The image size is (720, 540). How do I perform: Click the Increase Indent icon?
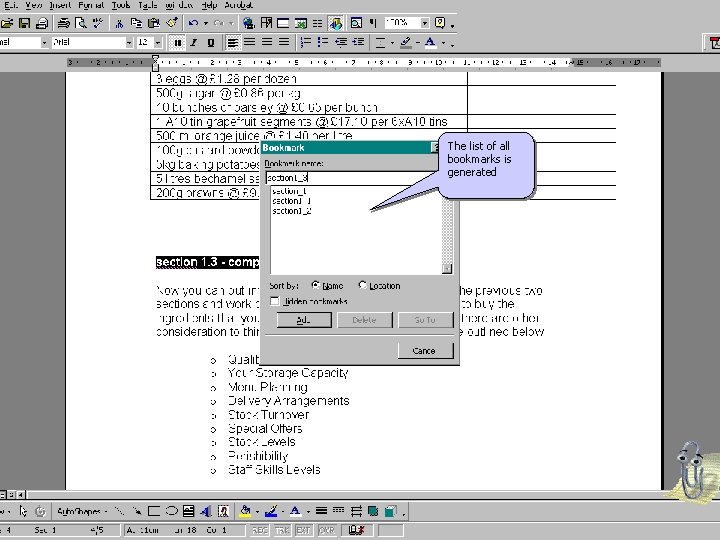tap(358, 42)
